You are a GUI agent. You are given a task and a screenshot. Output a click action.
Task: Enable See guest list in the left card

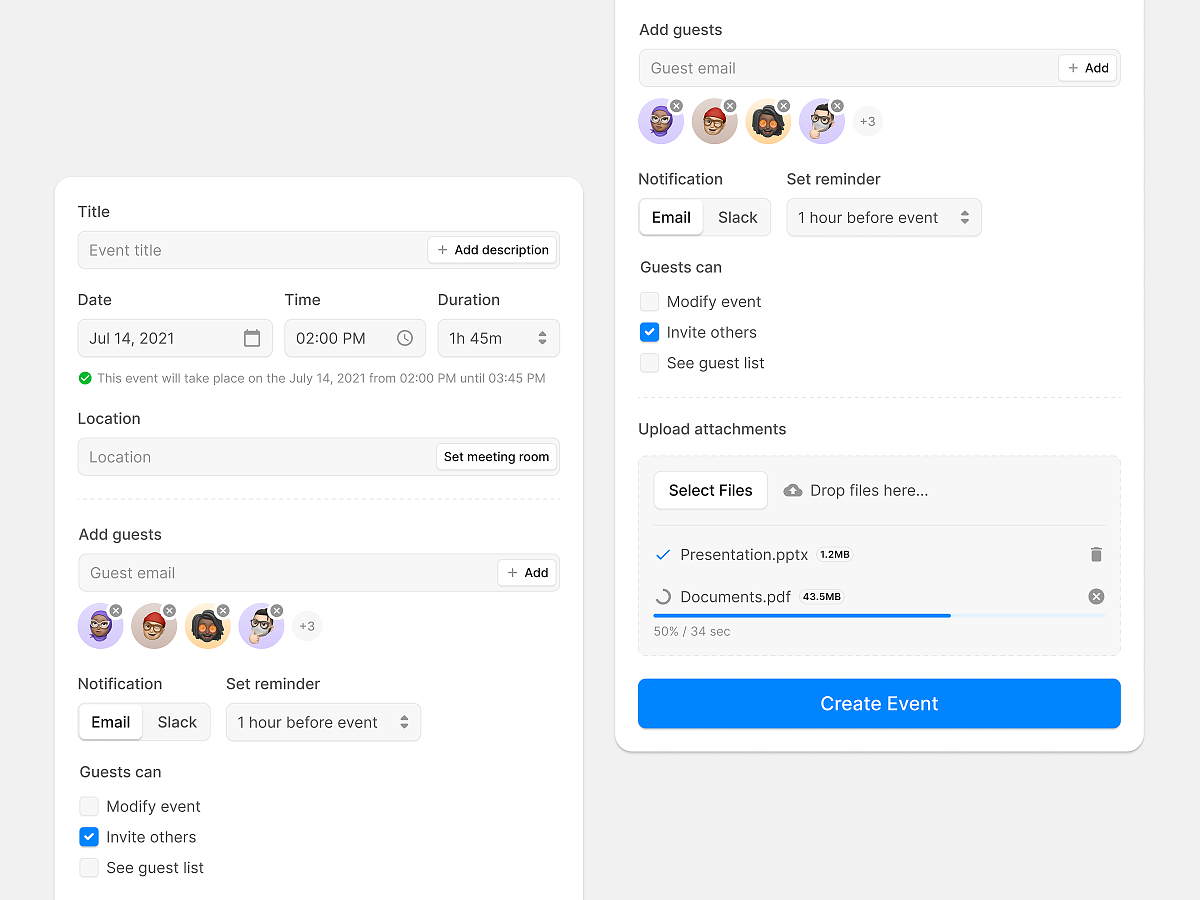[x=89, y=868]
